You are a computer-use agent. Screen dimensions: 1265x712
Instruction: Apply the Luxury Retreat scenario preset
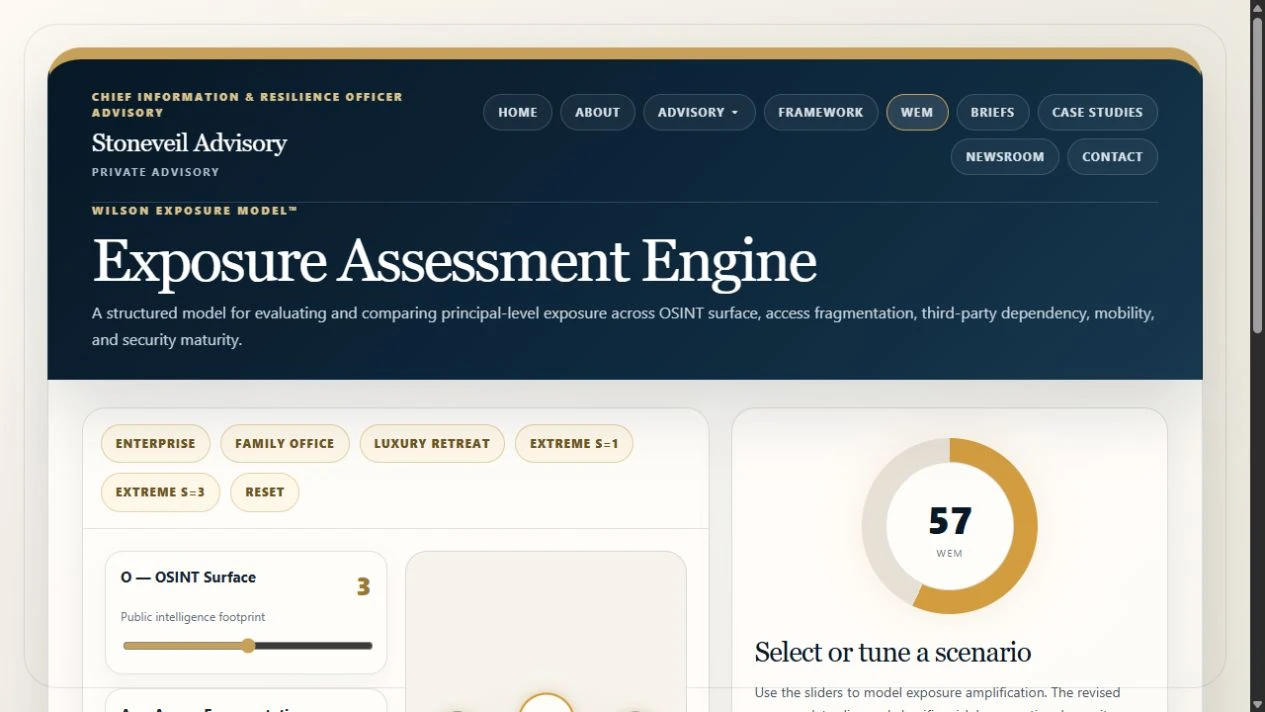[x=432, y=443]
